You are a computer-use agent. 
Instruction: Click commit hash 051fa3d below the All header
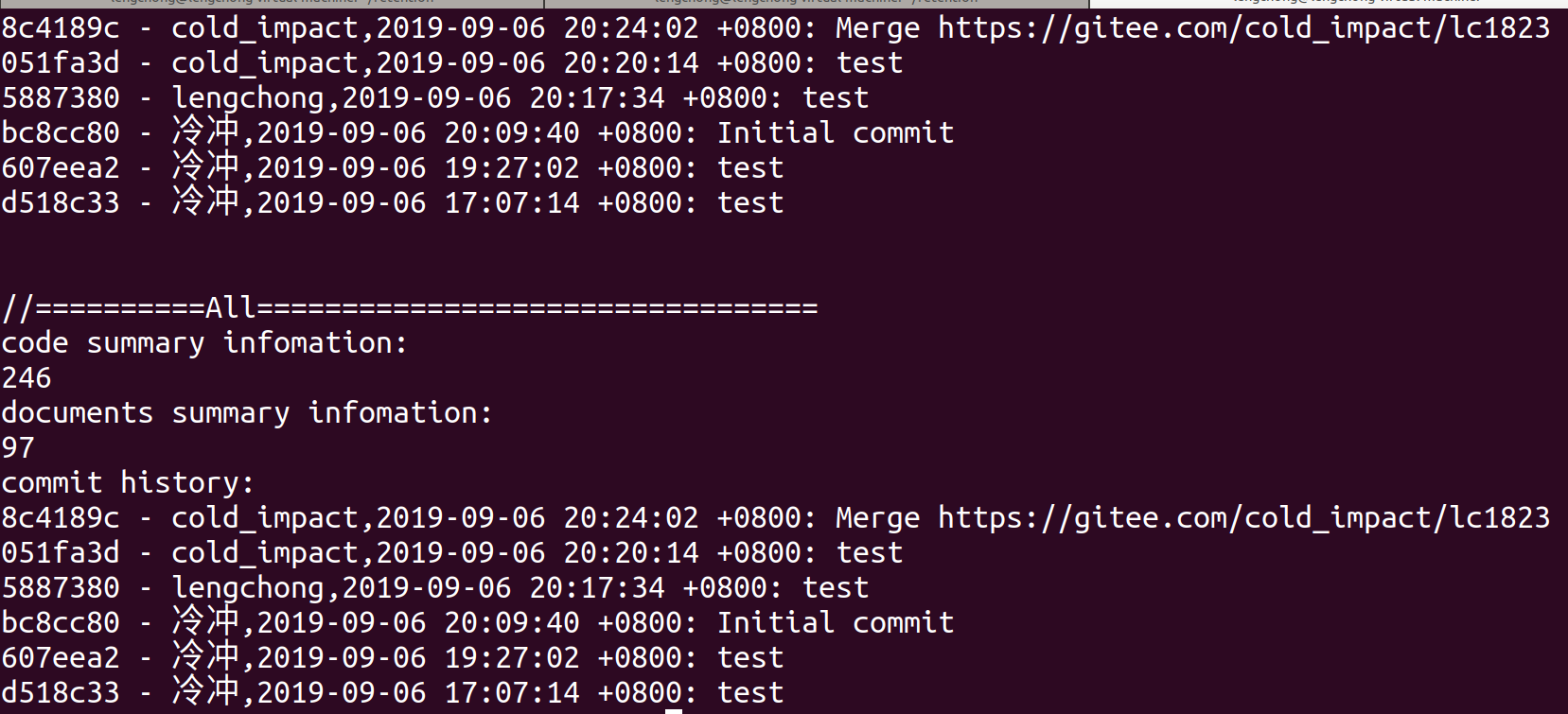point(61,553)
